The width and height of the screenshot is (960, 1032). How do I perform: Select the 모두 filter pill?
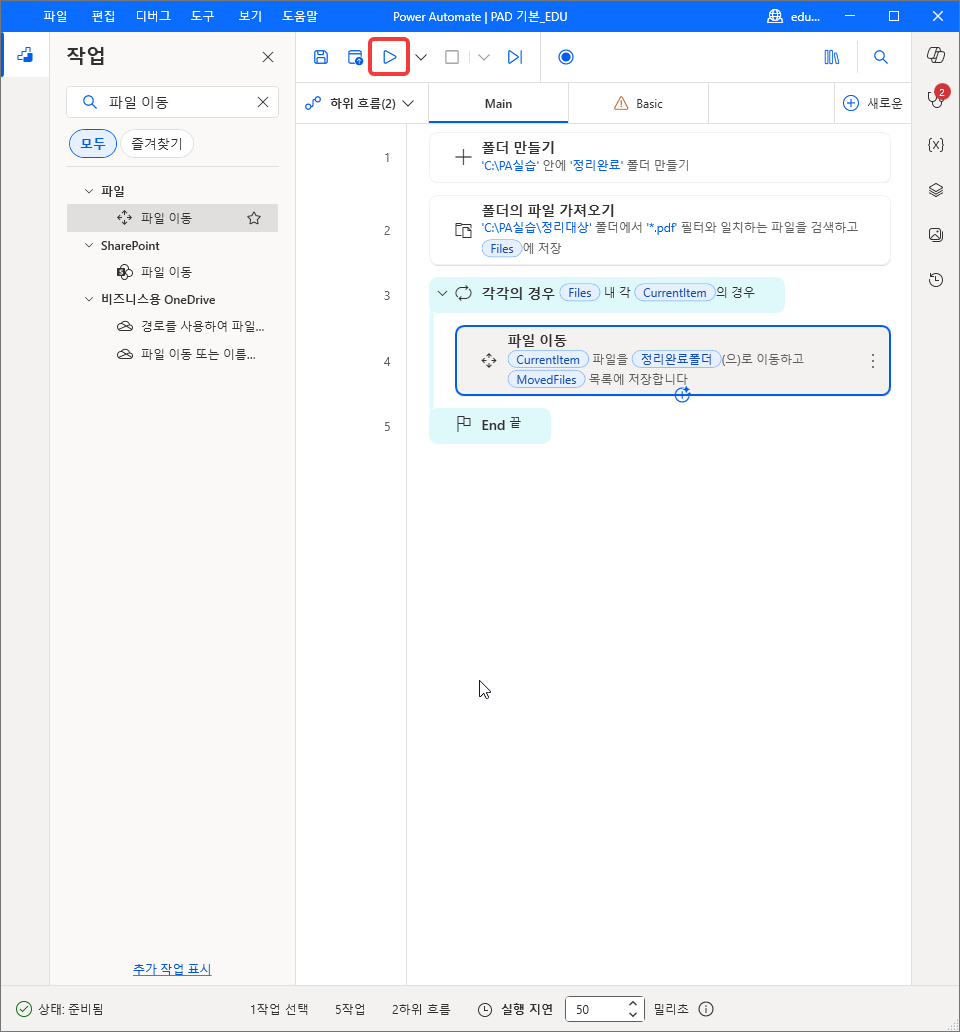pyautogui.click(x=93, y=143)
